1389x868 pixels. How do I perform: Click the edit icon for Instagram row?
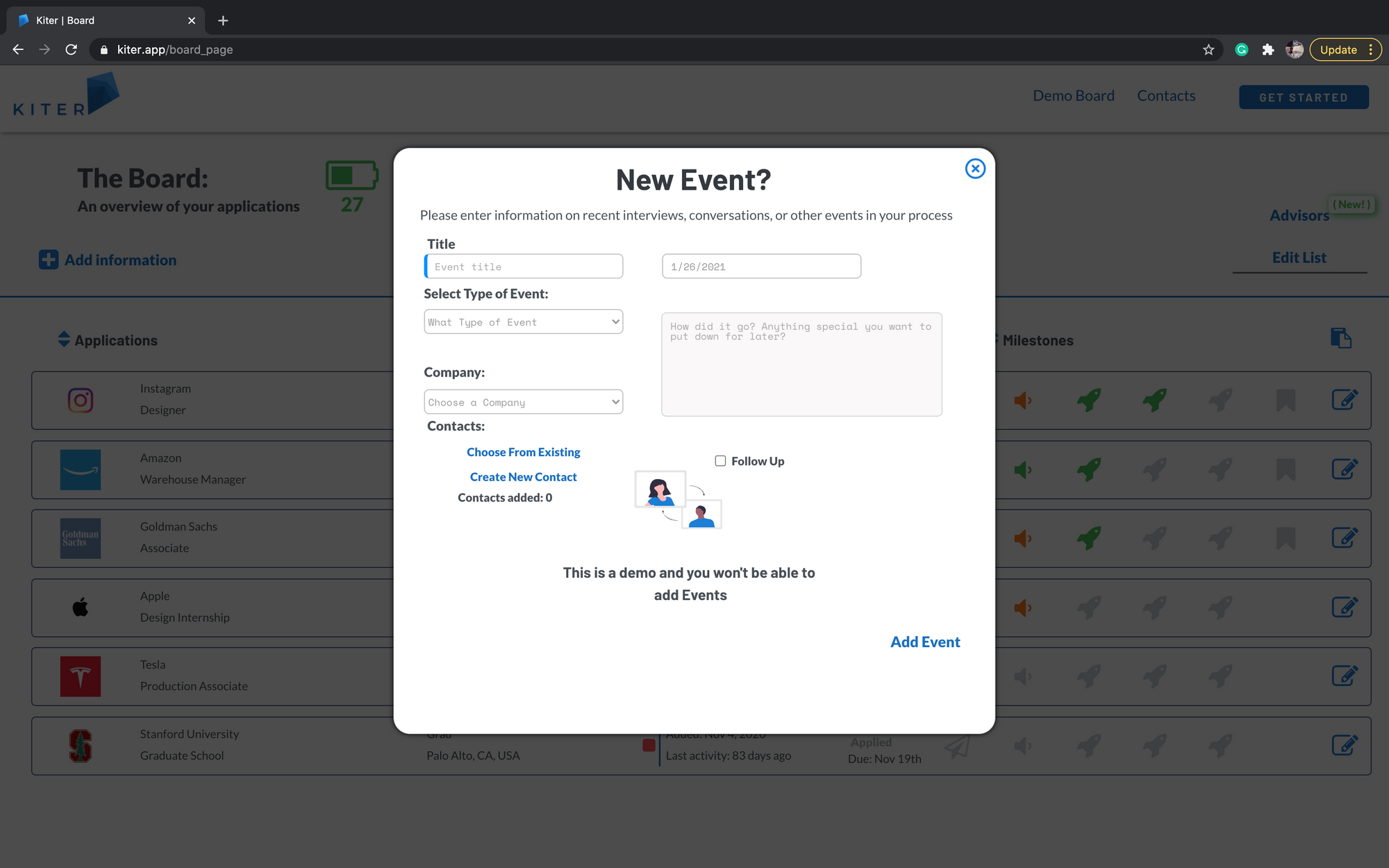click(1345, 400)
